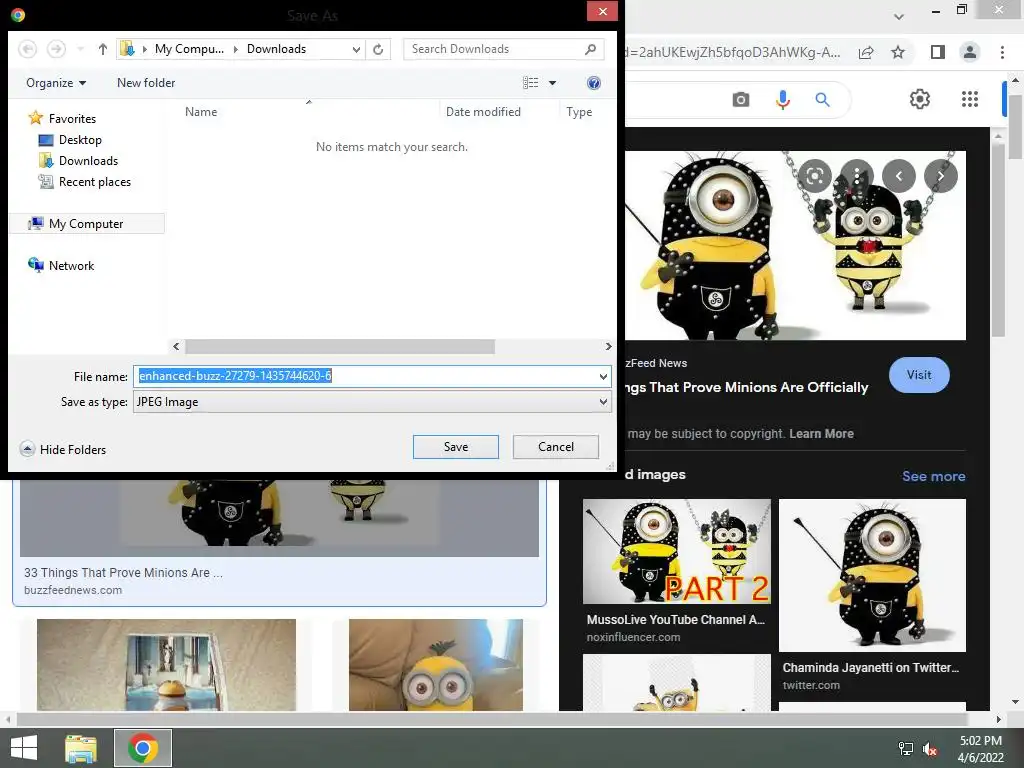Open the yellow minion face thumbnail
1024x768 pixels.
(x=436, y=665)
